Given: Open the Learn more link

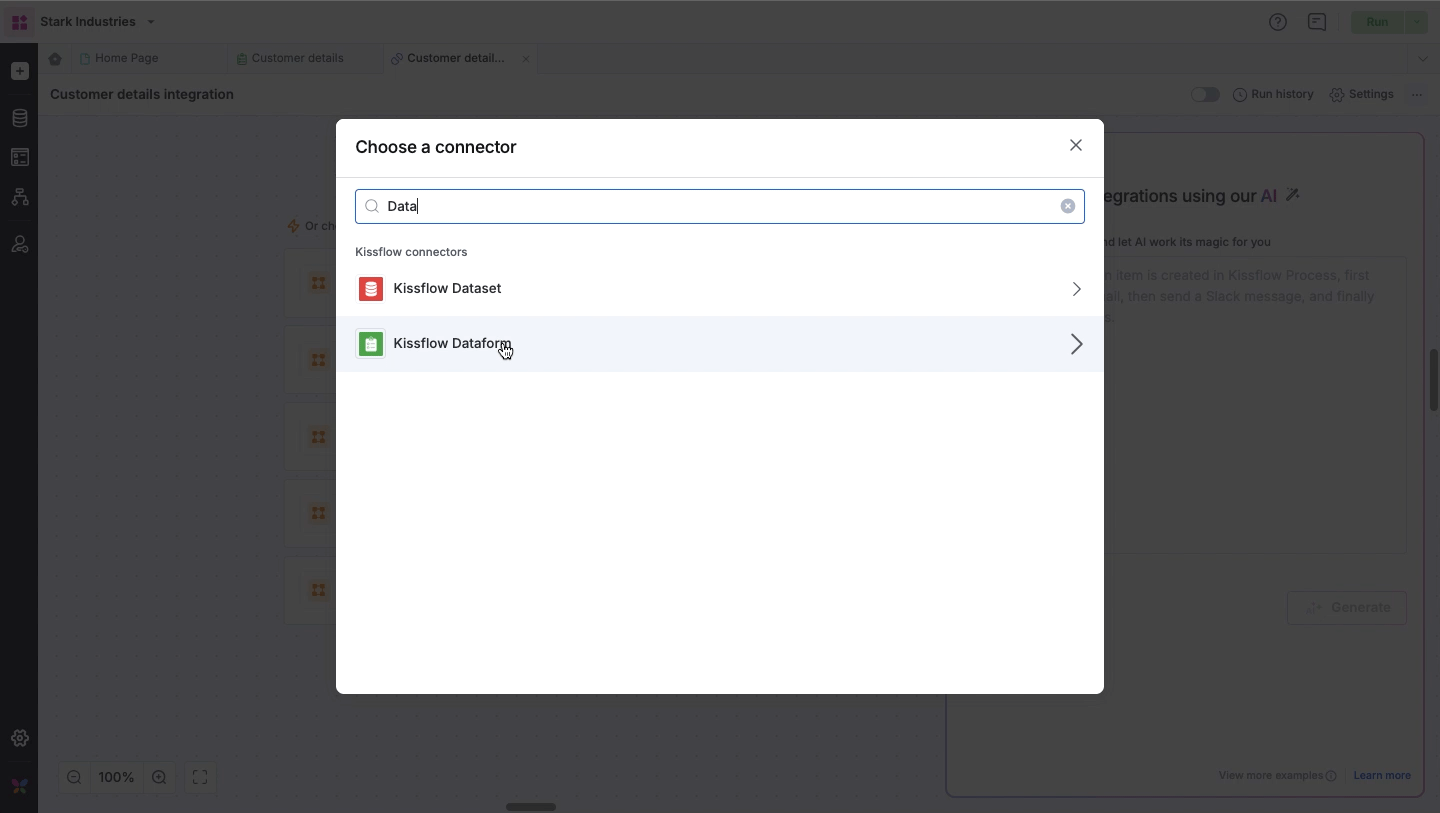Looking at the screenshot, I should [1382, 775].
